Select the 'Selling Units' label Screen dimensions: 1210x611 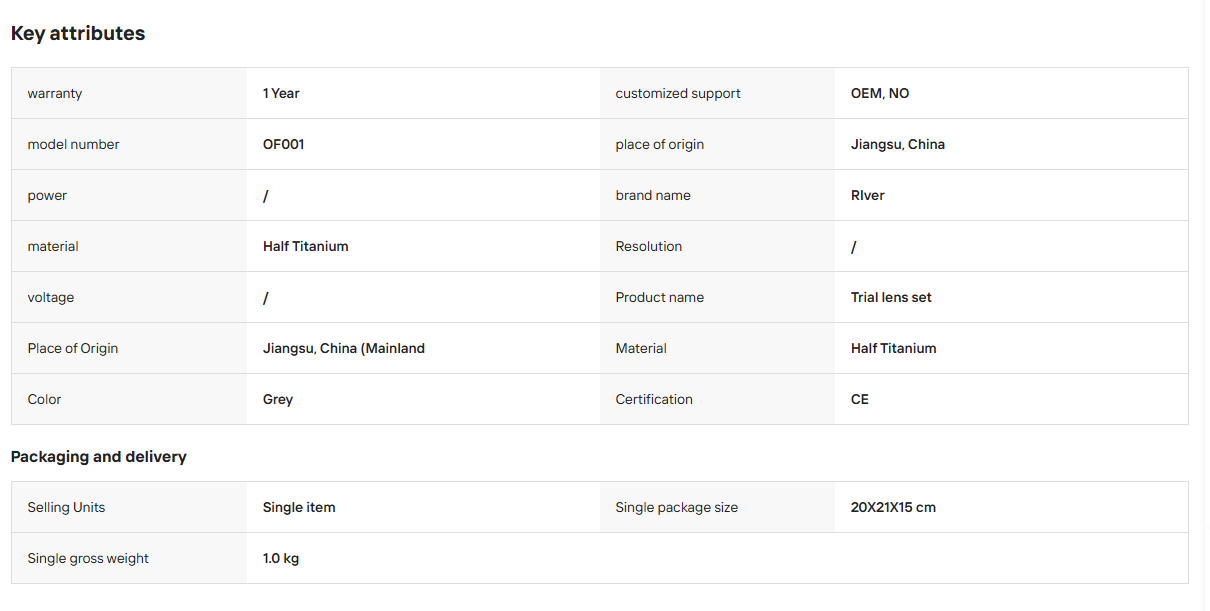click(x=66, y=507)
